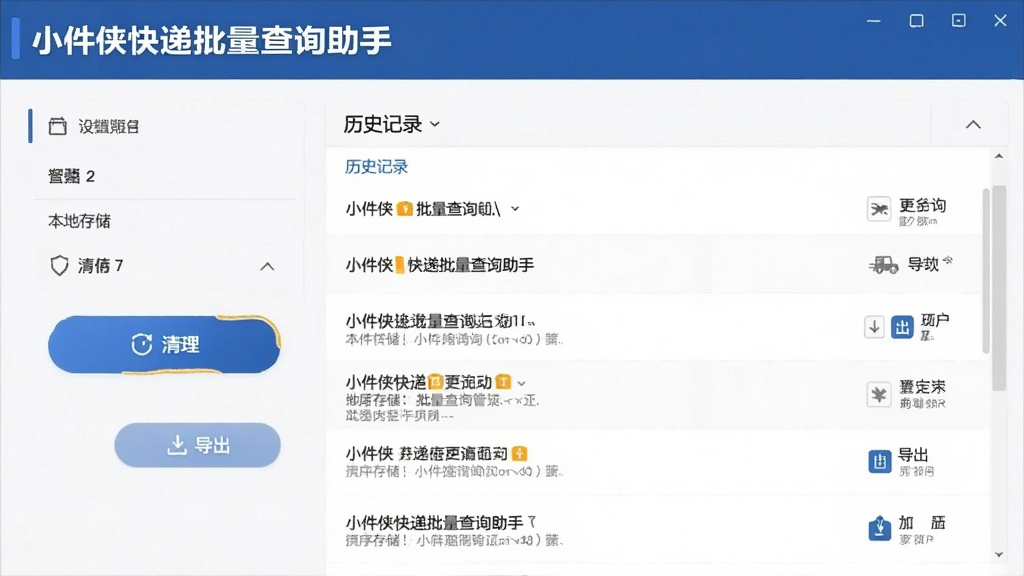Click the blue 历史记录 link

[376, 167]
